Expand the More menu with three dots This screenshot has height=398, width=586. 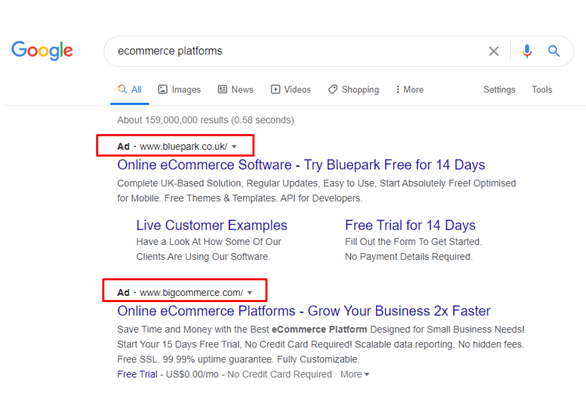coord(410,90)
